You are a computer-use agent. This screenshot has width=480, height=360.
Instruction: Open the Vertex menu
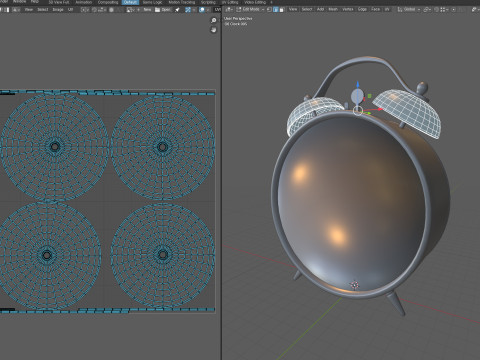click(x=348, y=9)
